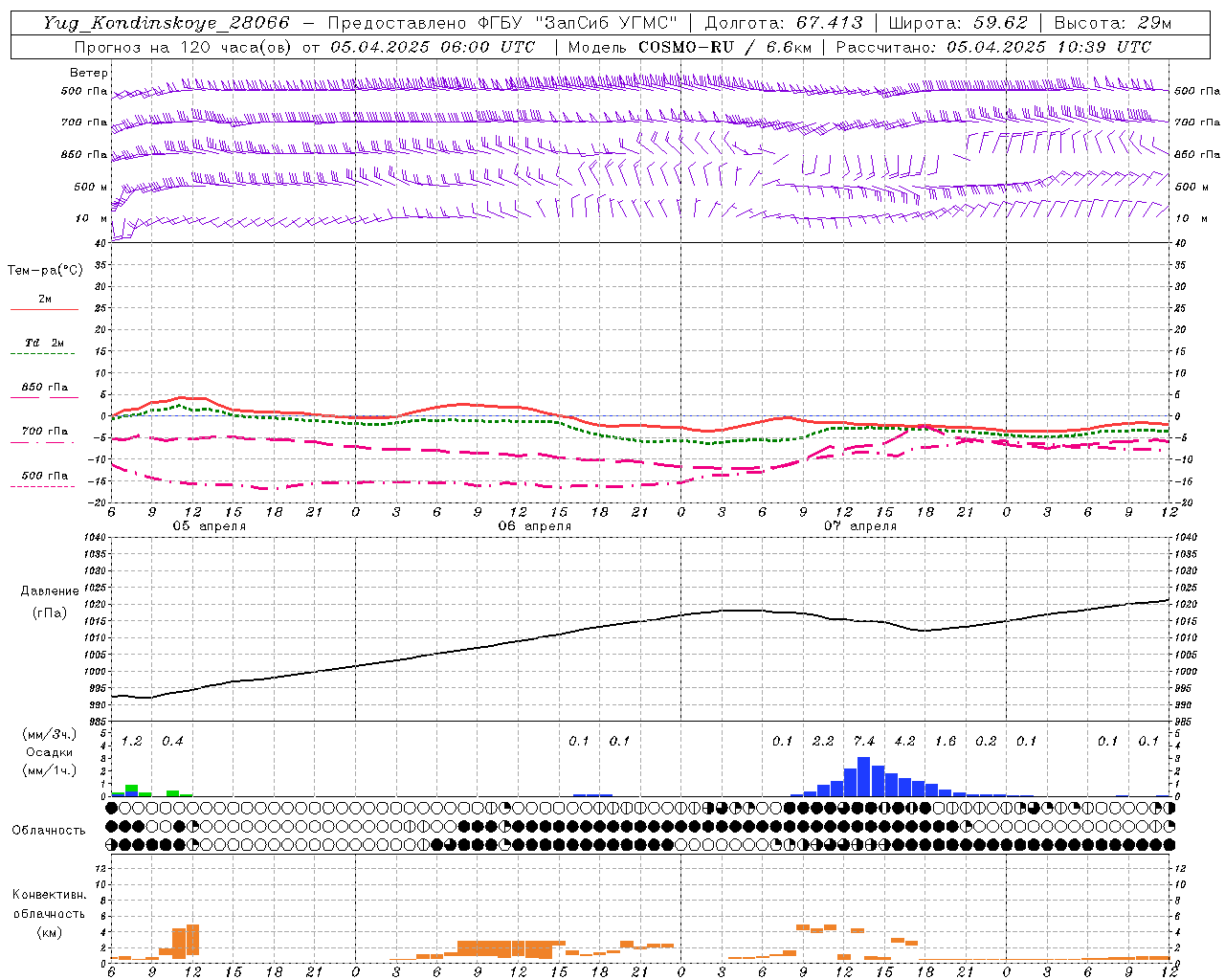
Task: Click the 2.2 three-hour precipitation value
Action: 823,741
